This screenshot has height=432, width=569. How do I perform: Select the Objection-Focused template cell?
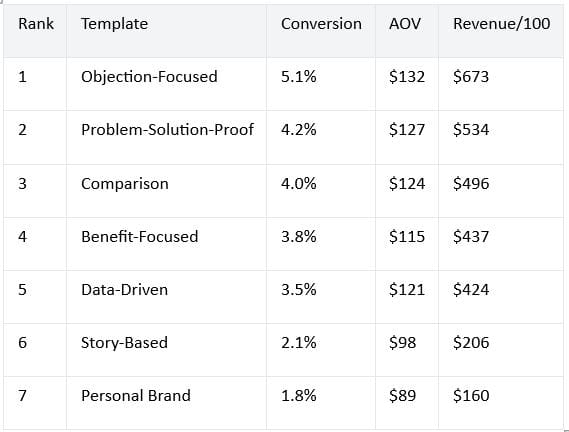(149, 77)
